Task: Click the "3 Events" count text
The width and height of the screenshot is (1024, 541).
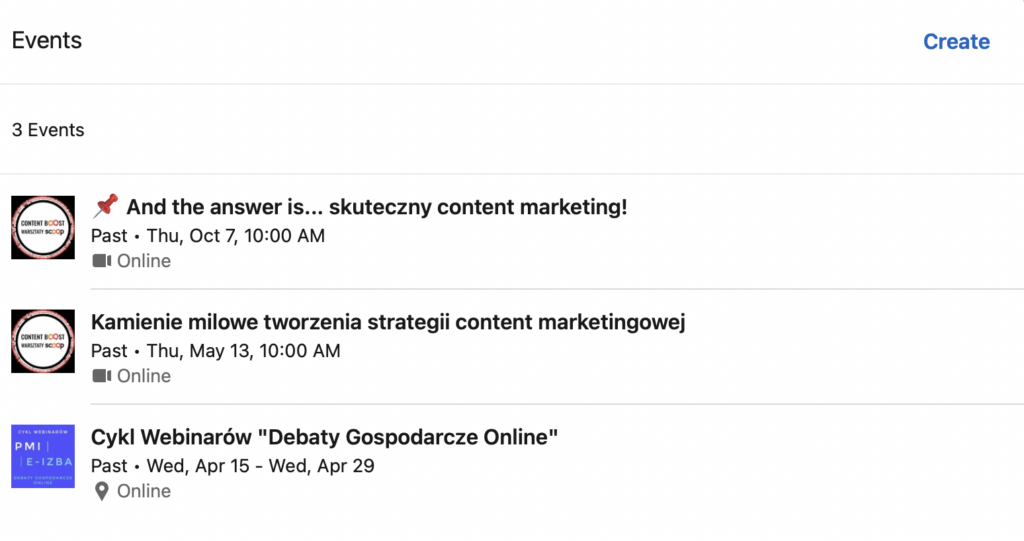Action: [48, 130]
